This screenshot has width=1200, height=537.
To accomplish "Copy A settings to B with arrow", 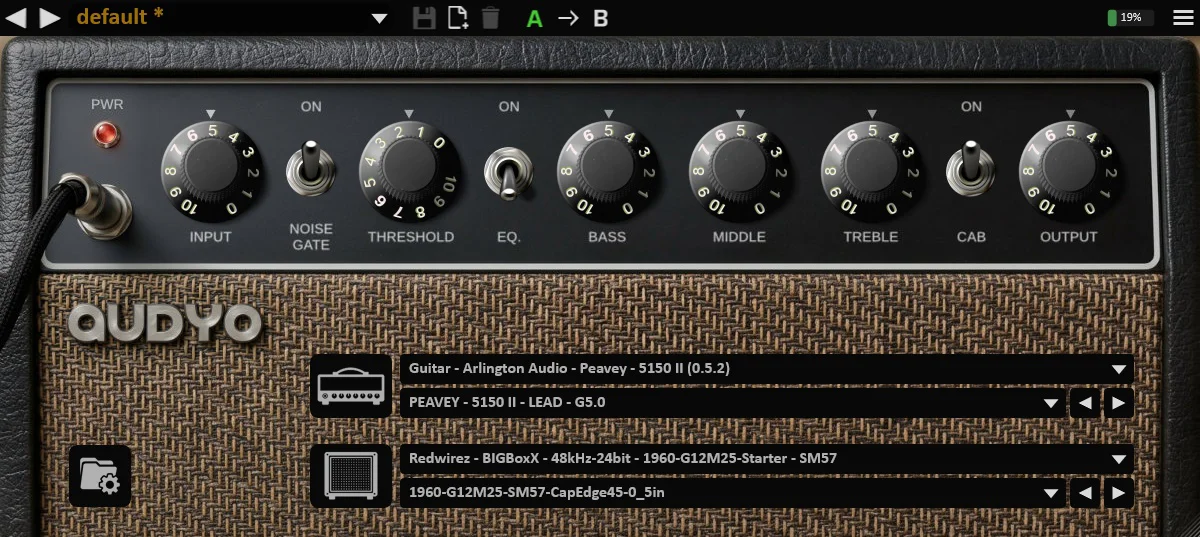I will click(x=568, y=18).
